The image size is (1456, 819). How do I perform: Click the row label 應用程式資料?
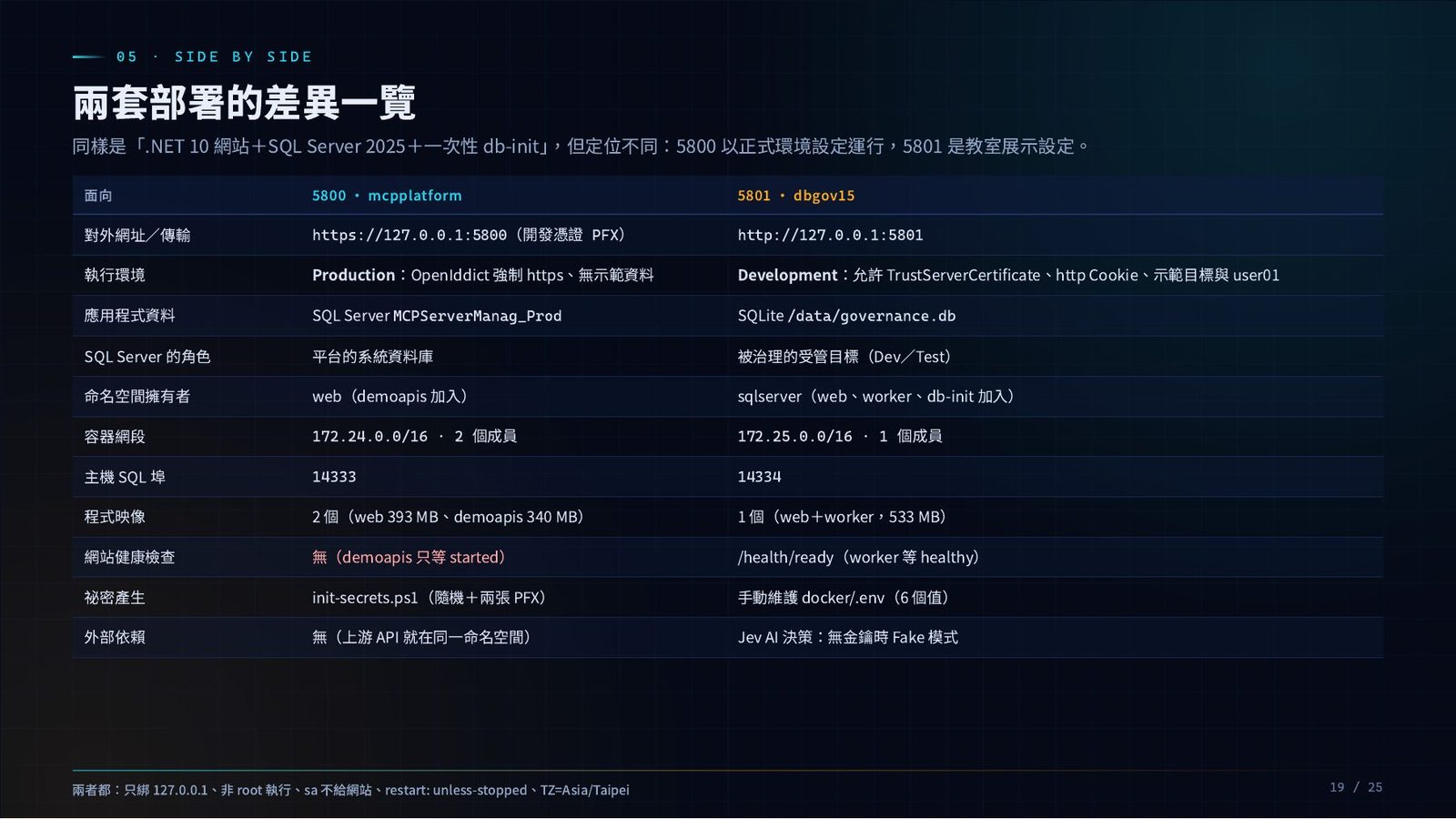[129, 316]
